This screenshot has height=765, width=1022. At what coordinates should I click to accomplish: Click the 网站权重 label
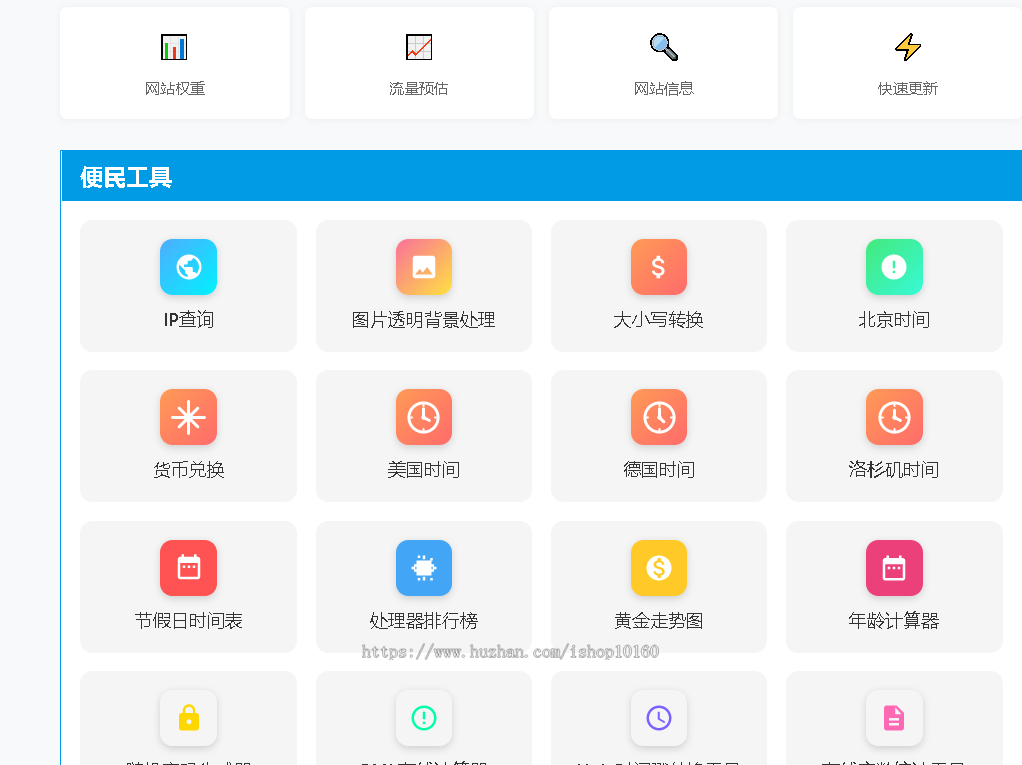pyautogui.click(x=175, y=89)
